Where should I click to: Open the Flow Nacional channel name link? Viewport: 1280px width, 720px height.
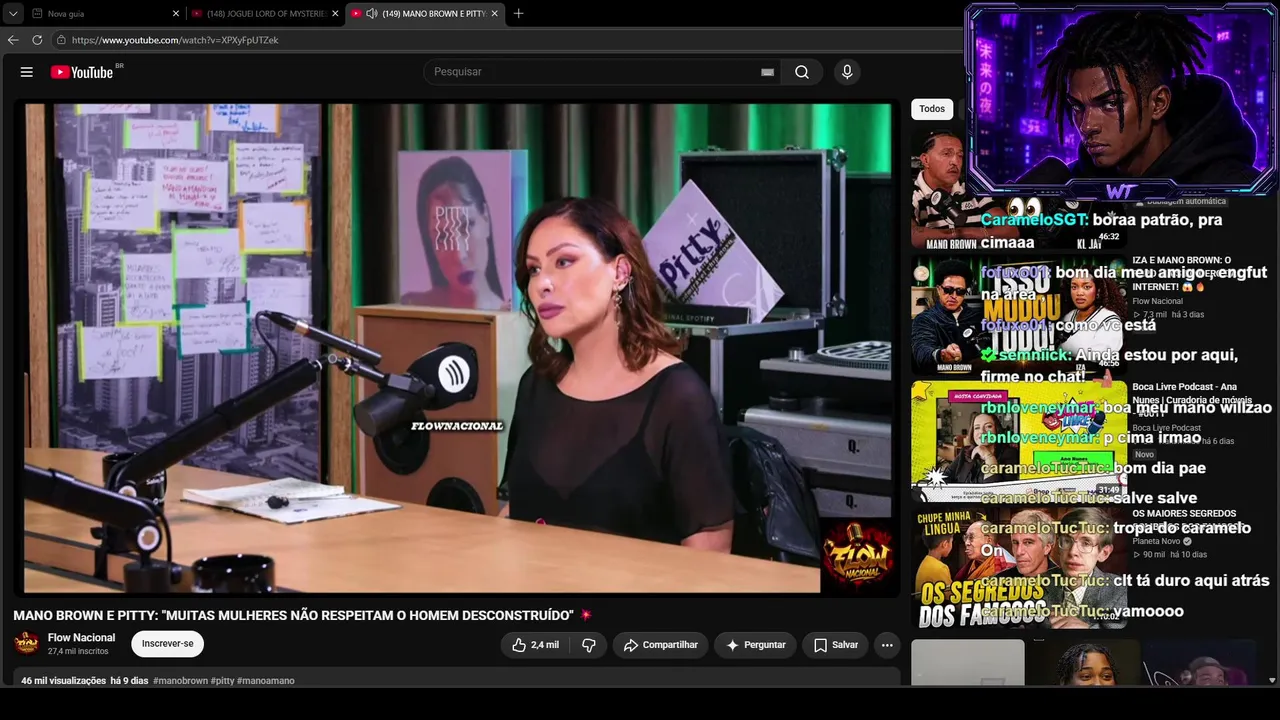[x=81, y=638]
